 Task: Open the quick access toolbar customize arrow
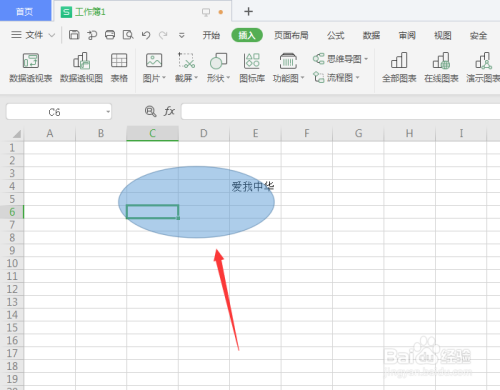pyautogui.click(x=182, y=35)
